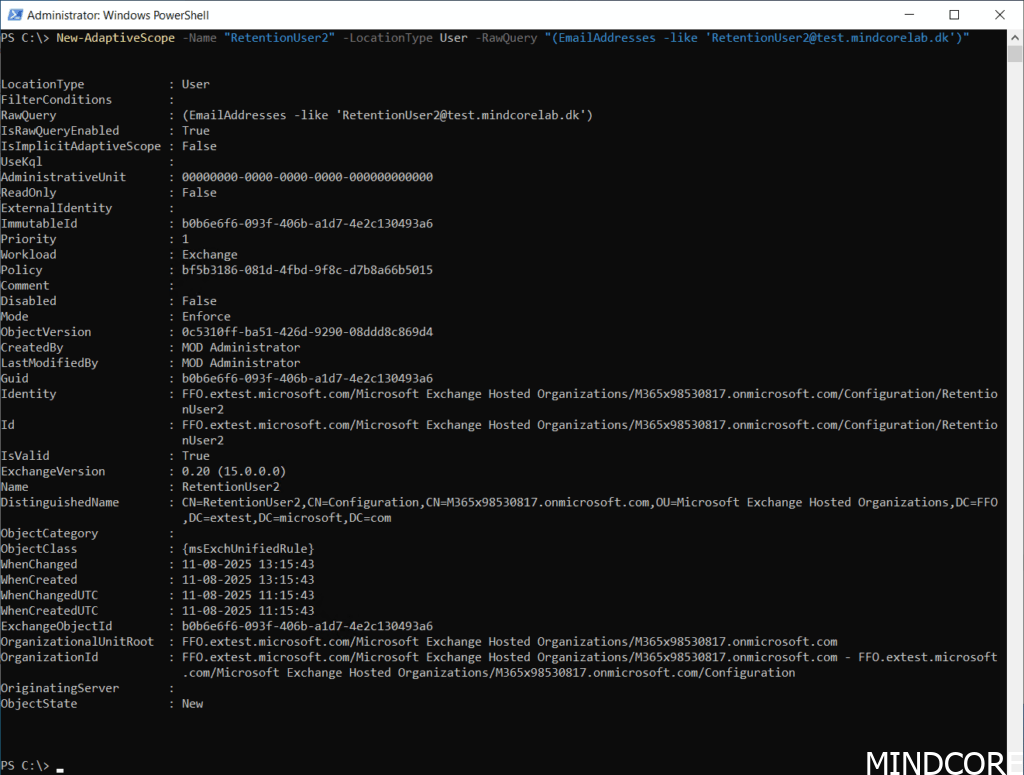The width and height of the screenshot is (1024, 775).
Task: Click the Mode value 'Enforce'
Action: tap(206, 316)
